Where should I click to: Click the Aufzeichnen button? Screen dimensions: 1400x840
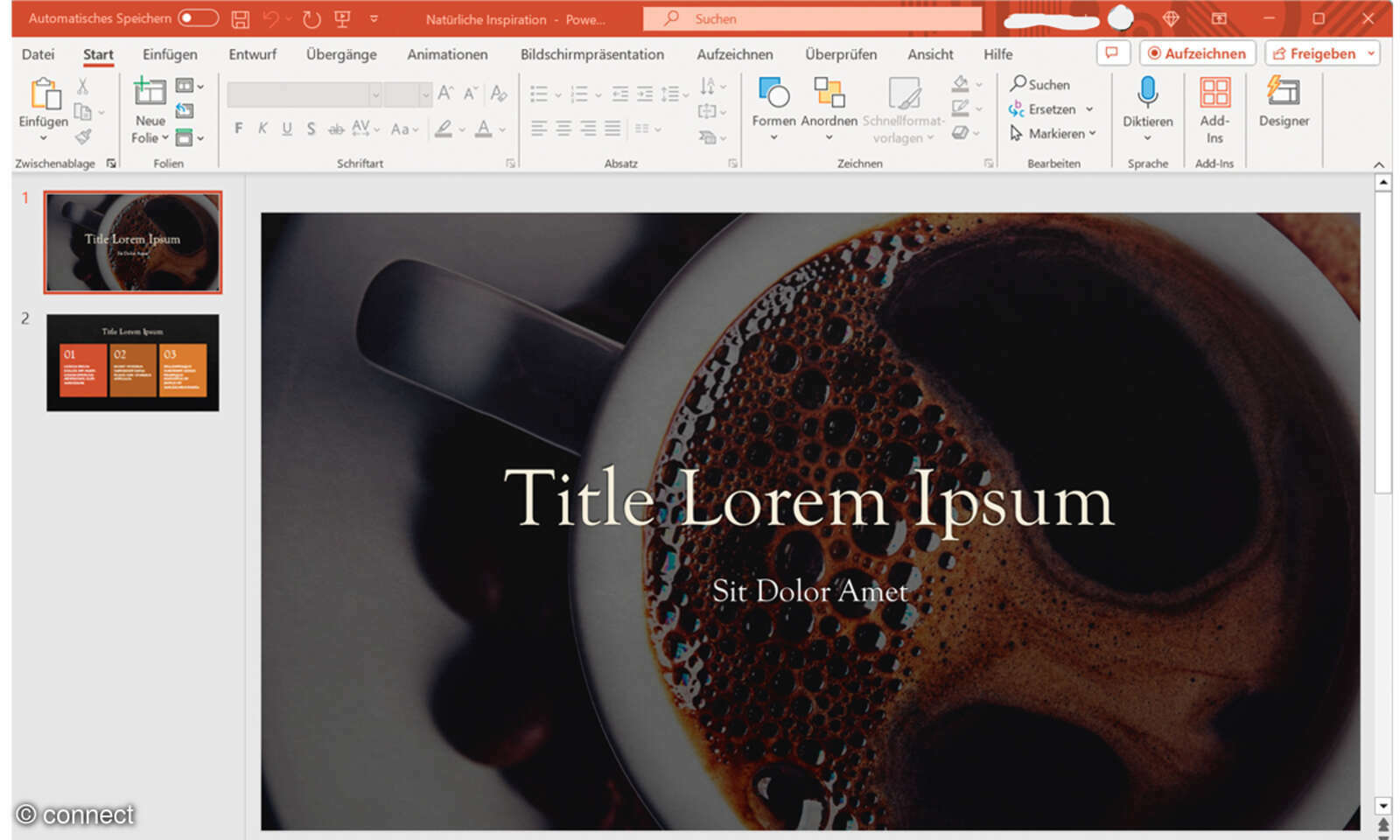[1197, 53]
